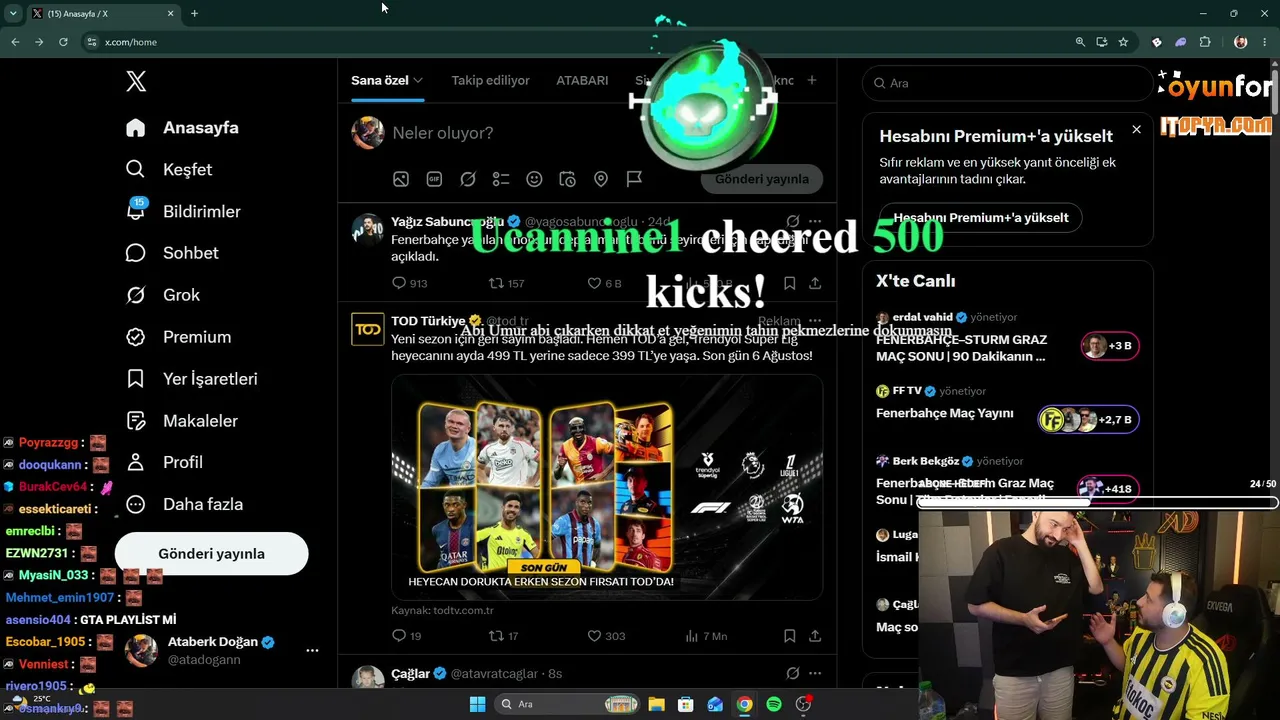The image size is (1280, 720).
Task: Open Premium in the sidebar
Action: point(179,337)
